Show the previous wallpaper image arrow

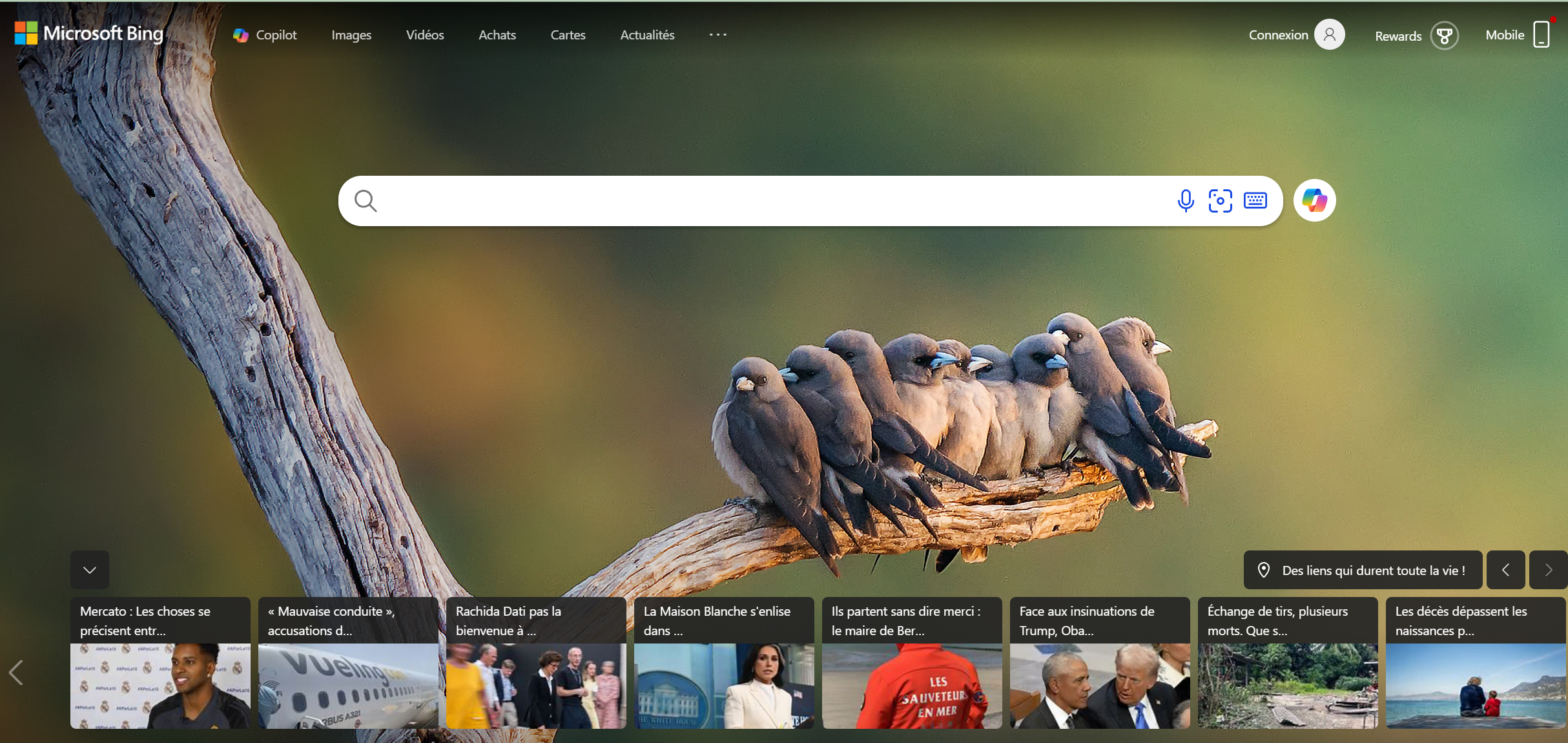[x=1506, y=570]
